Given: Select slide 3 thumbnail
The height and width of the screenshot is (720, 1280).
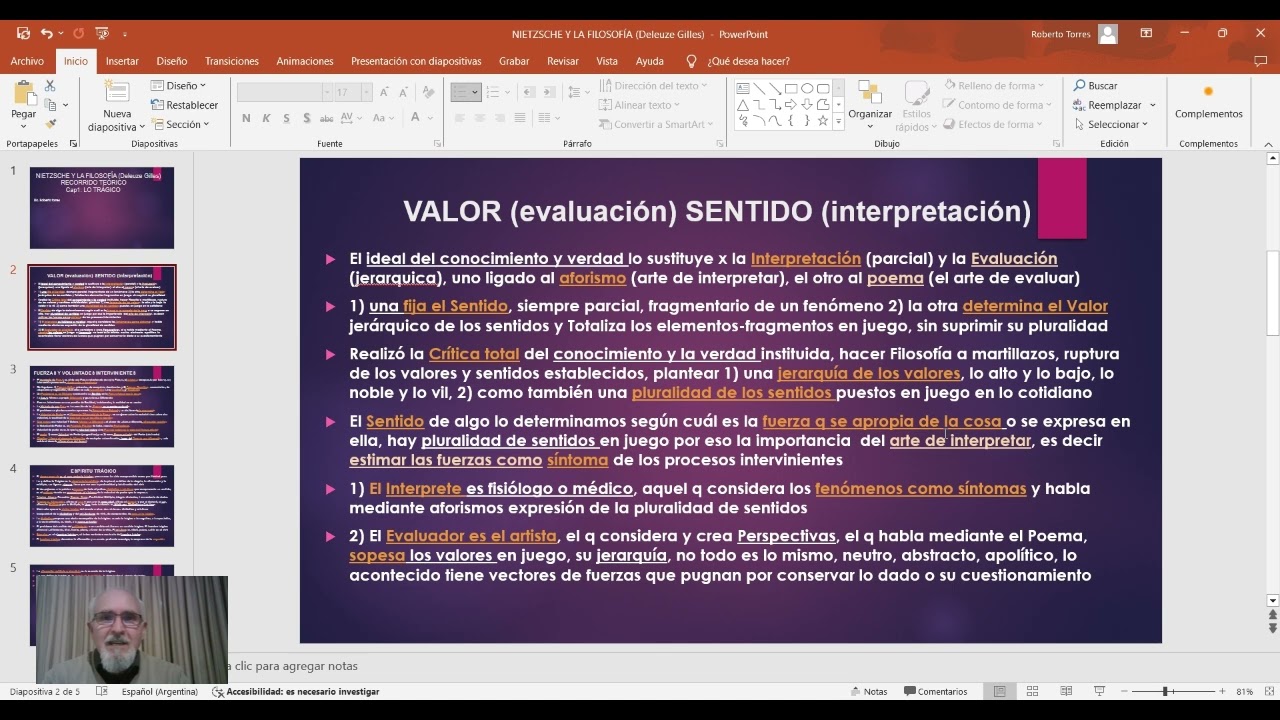Looking at the screenshot, I should pos(102,406).
